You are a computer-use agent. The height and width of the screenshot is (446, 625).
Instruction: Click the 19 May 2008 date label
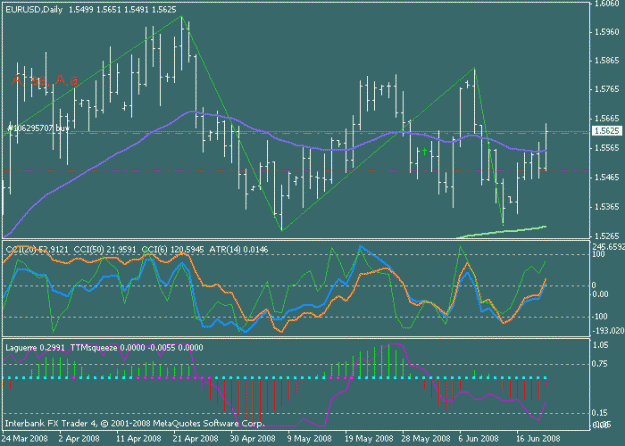point(369,439)
